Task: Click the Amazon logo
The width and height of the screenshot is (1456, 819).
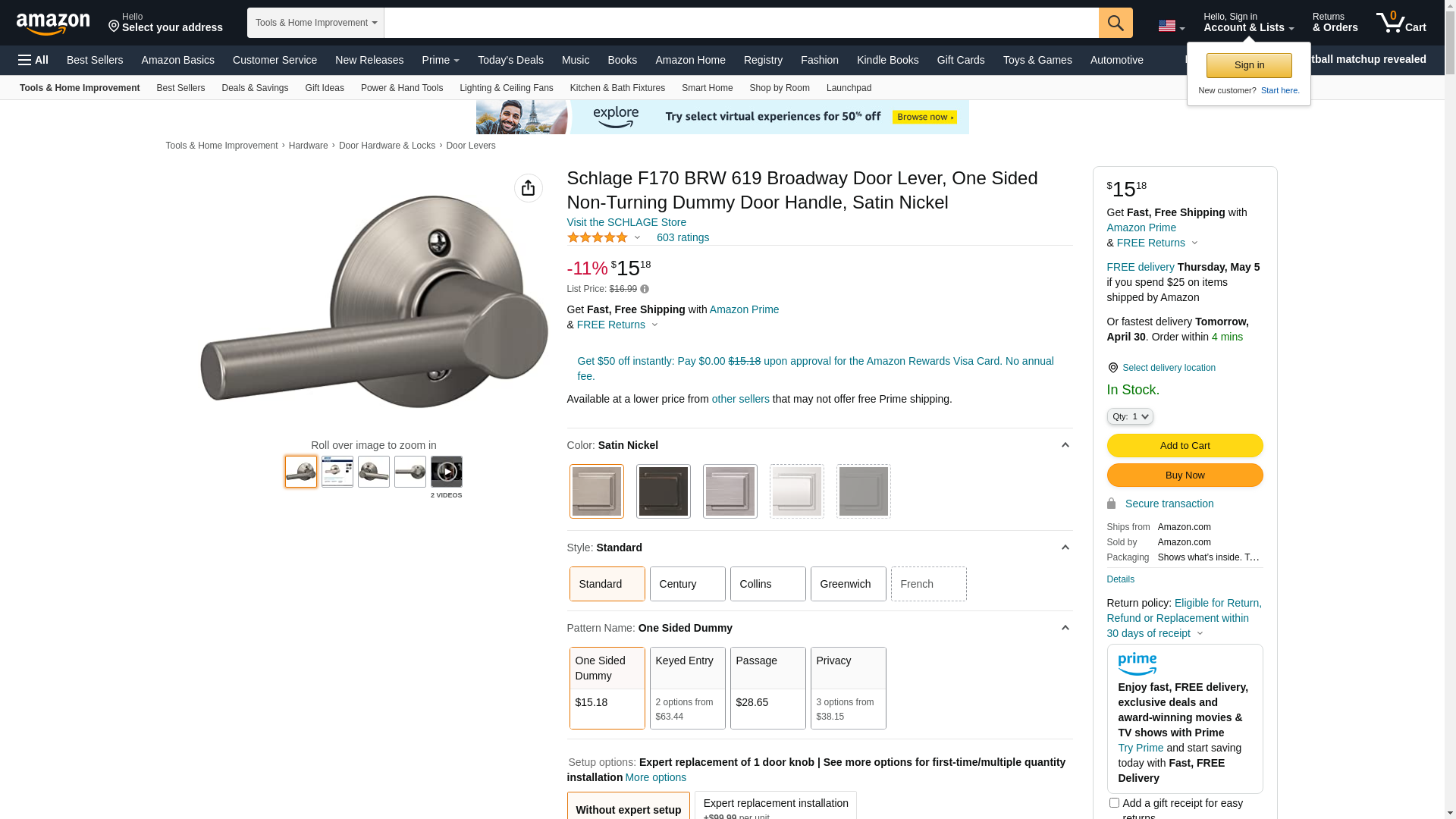Action: [53, 24]
